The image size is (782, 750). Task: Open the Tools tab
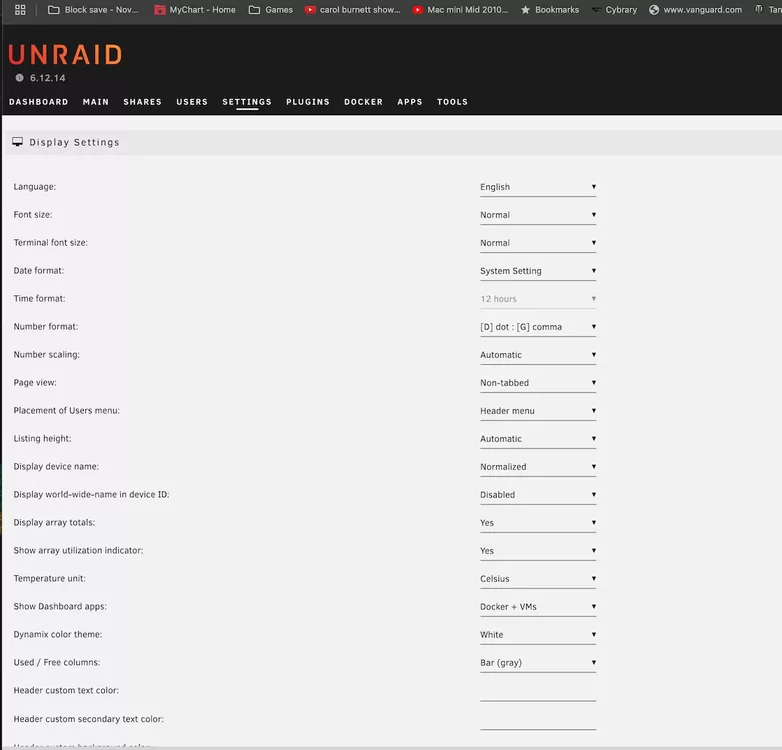coord(452,102)
